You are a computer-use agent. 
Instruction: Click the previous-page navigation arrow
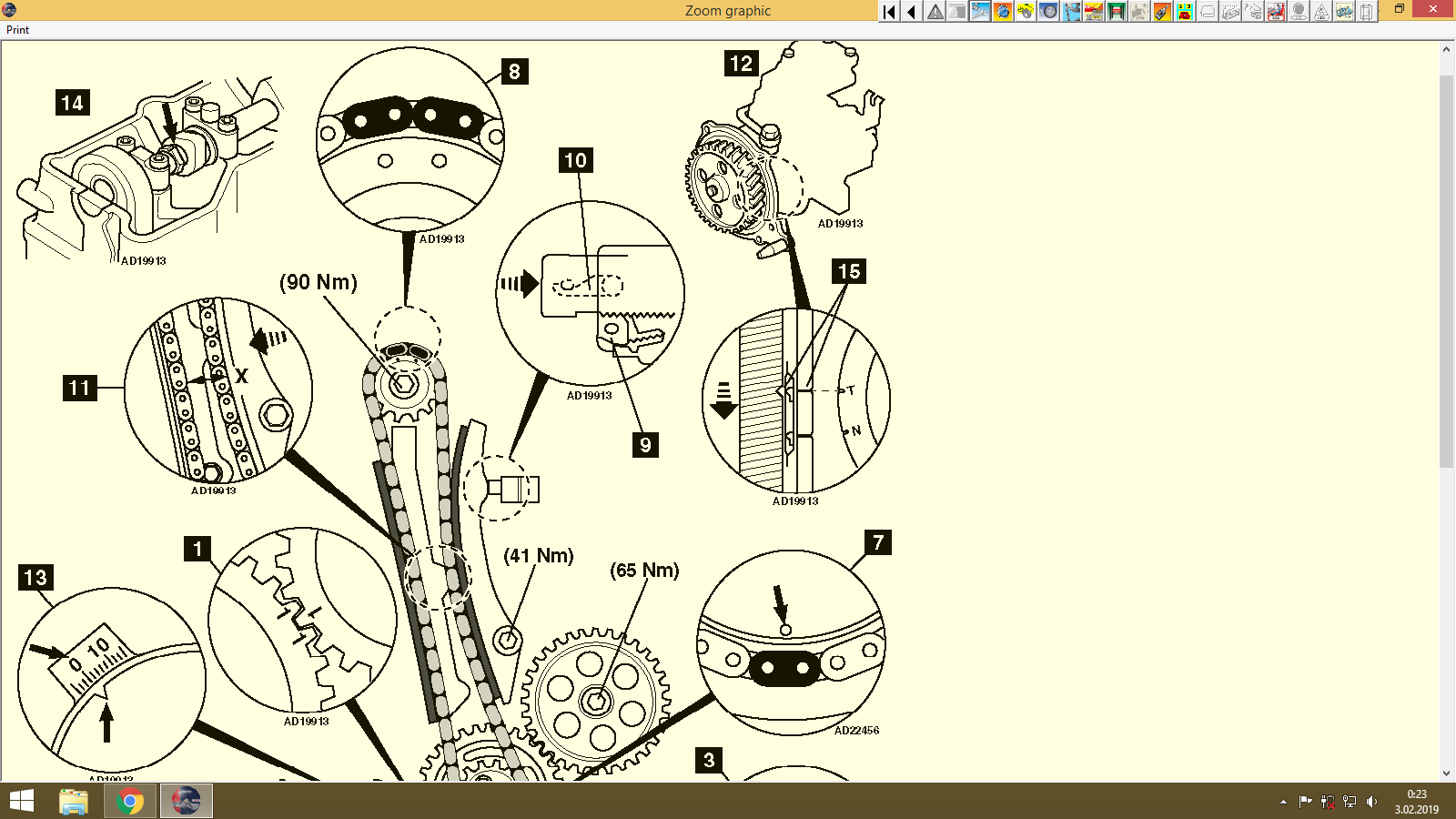pos(910,12)
